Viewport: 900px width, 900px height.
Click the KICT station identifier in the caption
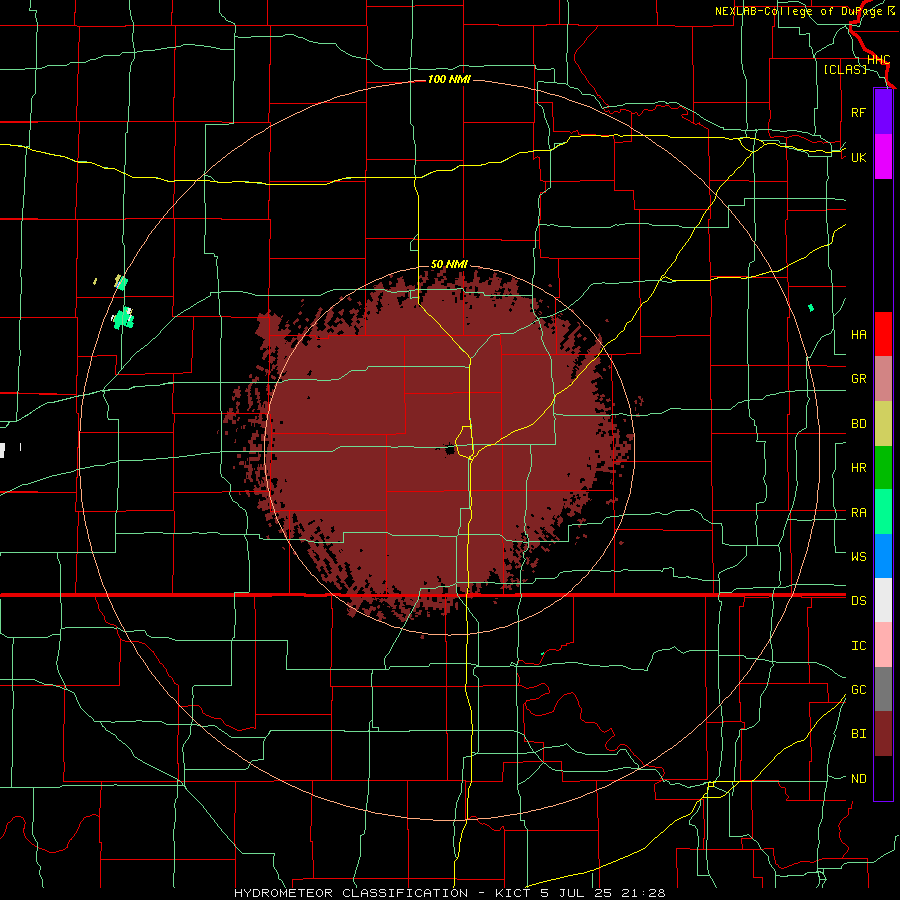pos(514,893)
